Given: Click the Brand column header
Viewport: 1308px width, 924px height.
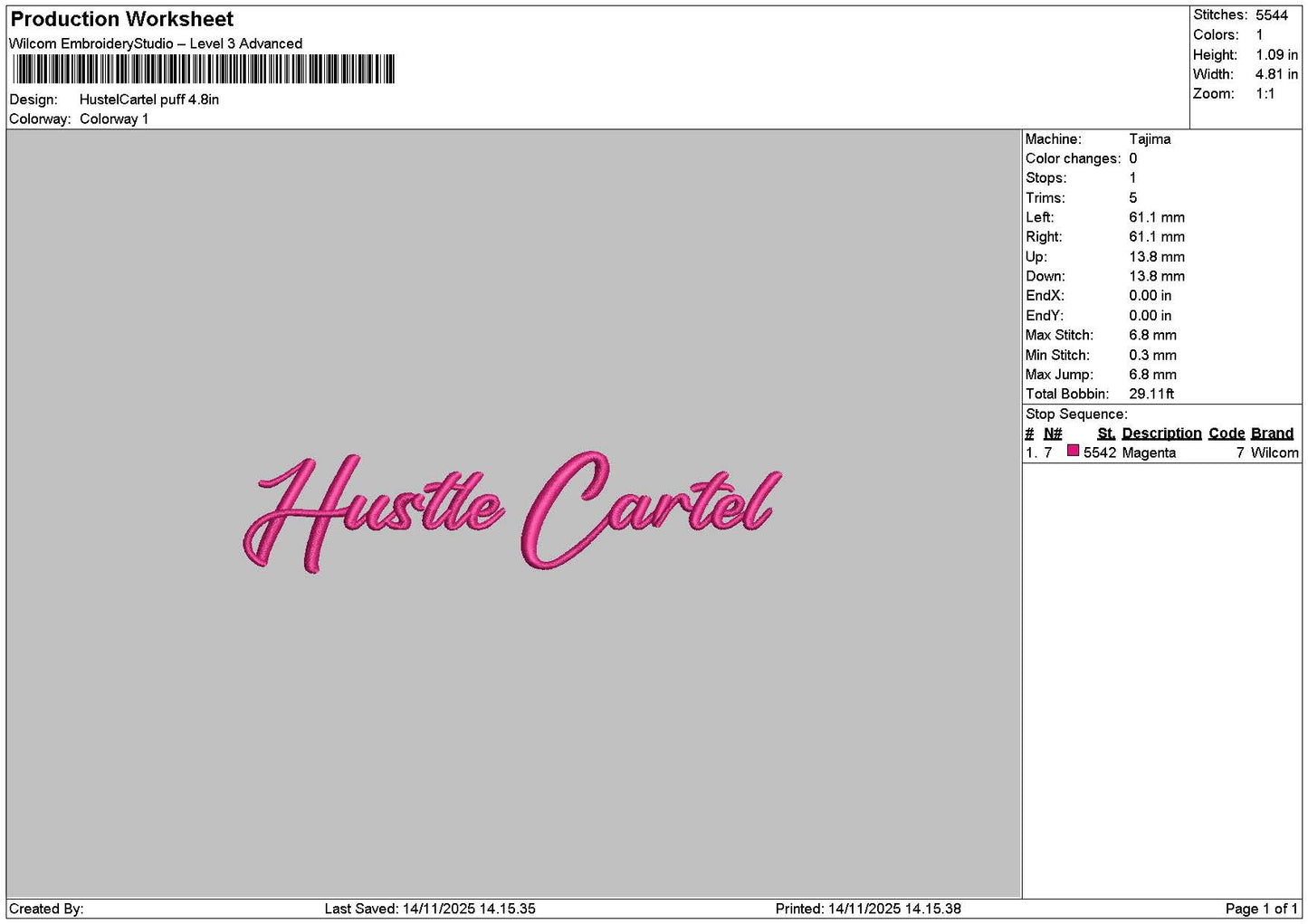Looking at the screenshot, I should coord(1272,433).
